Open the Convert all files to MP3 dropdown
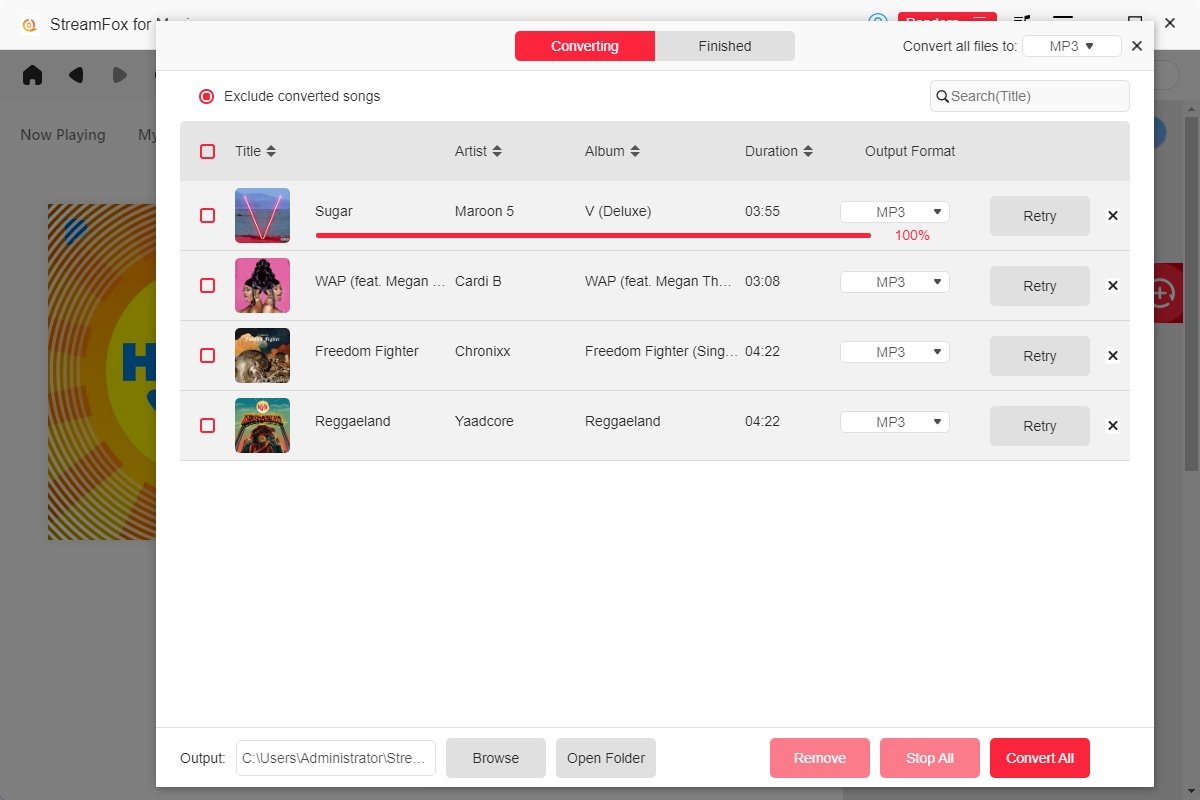The height and width of the screenshot is (800, 1200). point(1072,46)
